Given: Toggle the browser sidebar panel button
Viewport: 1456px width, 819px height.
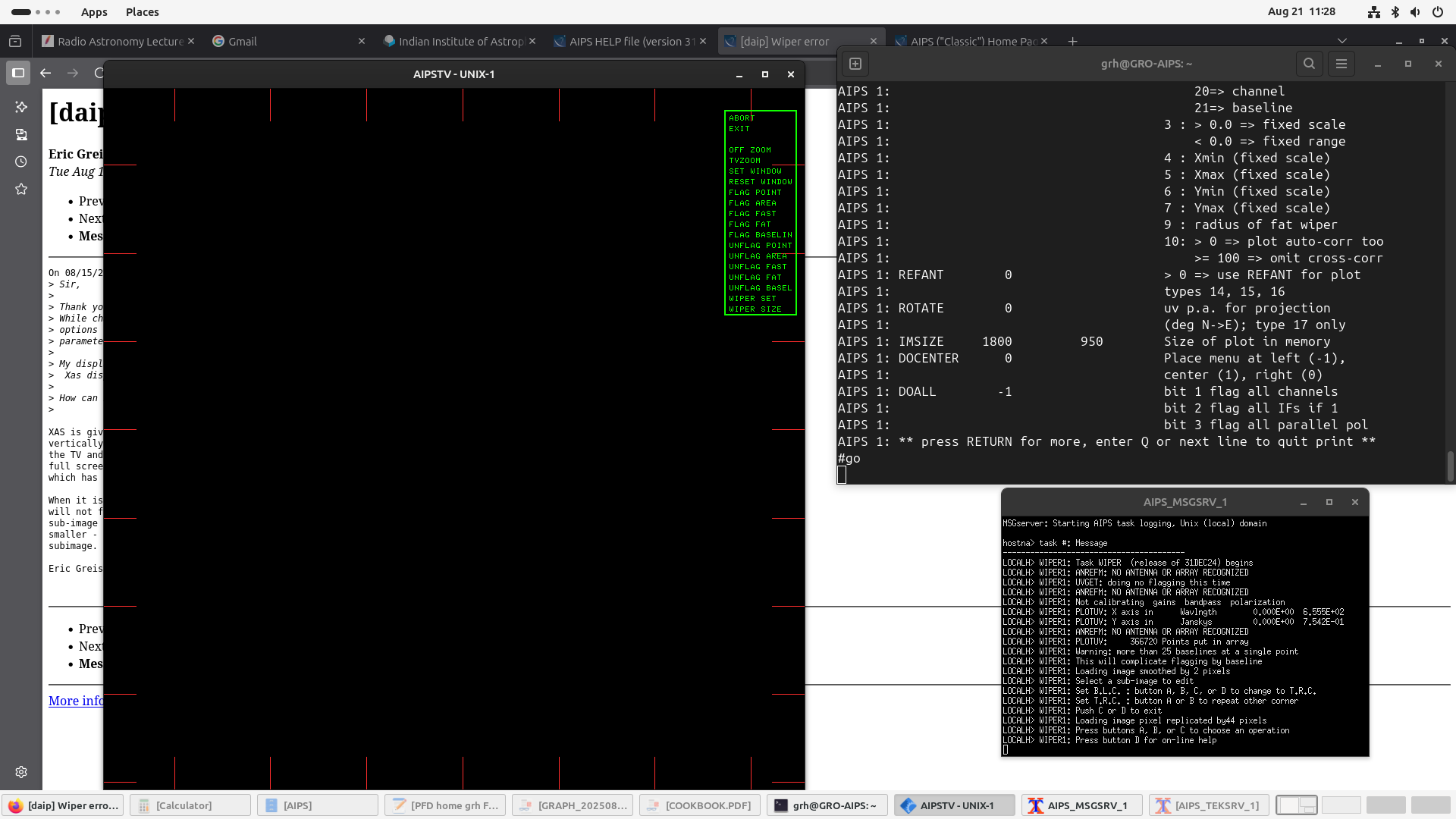Looking at the screenshot, I should pos(18,73).
